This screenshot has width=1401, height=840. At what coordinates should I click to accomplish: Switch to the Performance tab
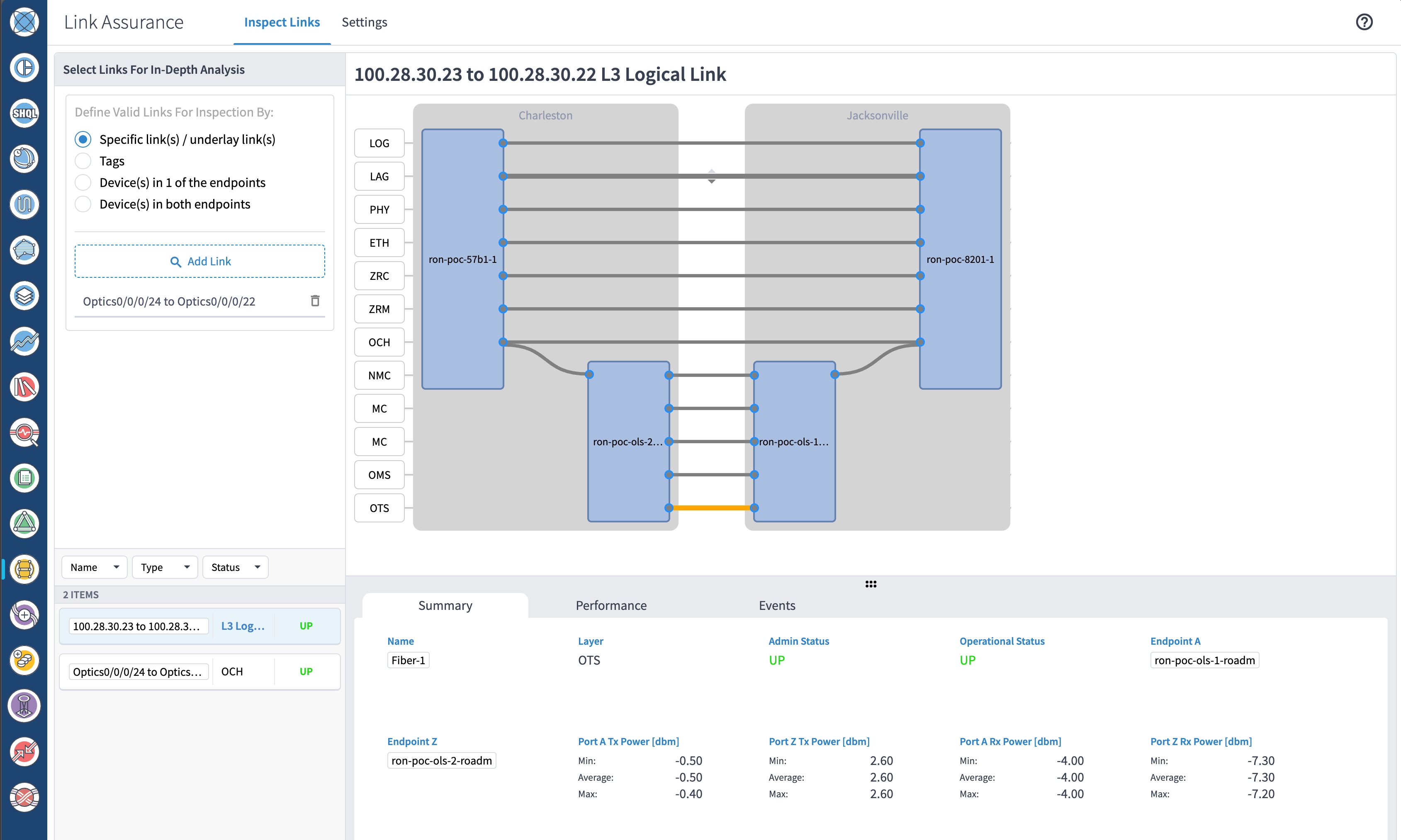tap(611, 605)
